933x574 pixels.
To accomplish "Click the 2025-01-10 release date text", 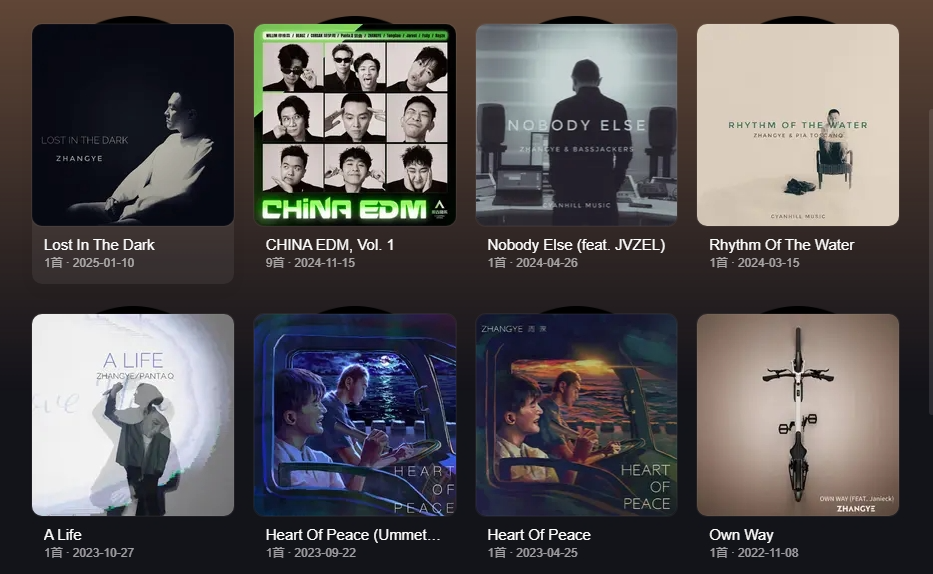I will (x=103, y=263).
